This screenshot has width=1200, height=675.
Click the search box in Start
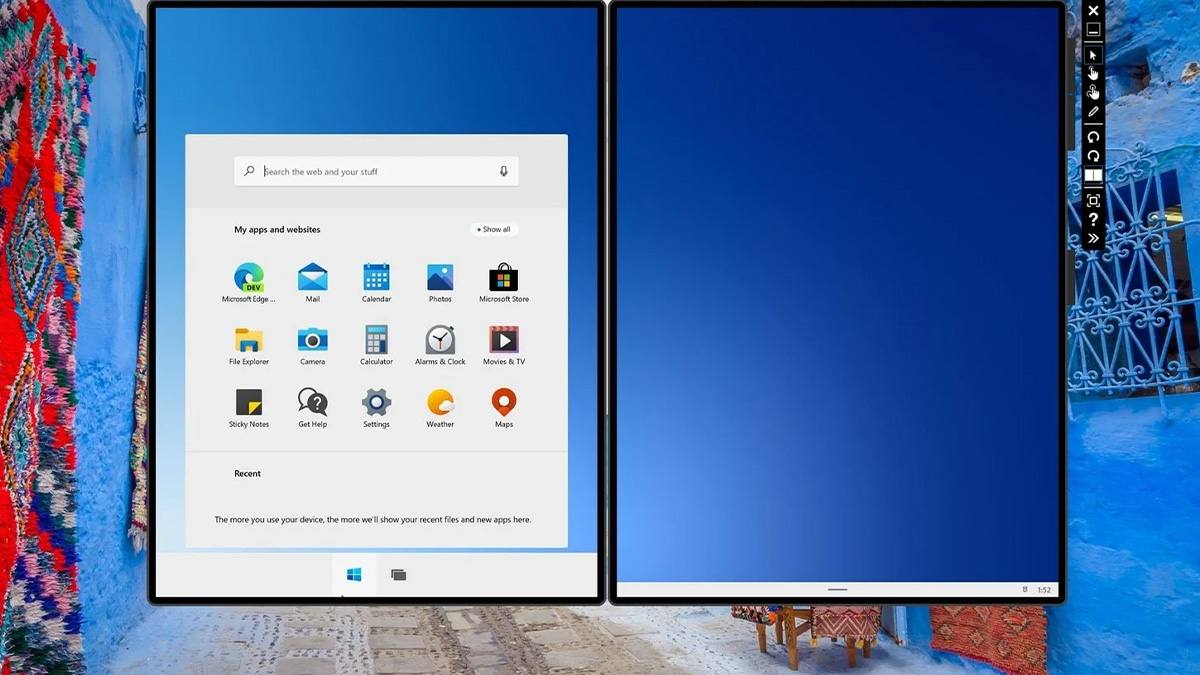pyautogui.click(x=376, y=172)
